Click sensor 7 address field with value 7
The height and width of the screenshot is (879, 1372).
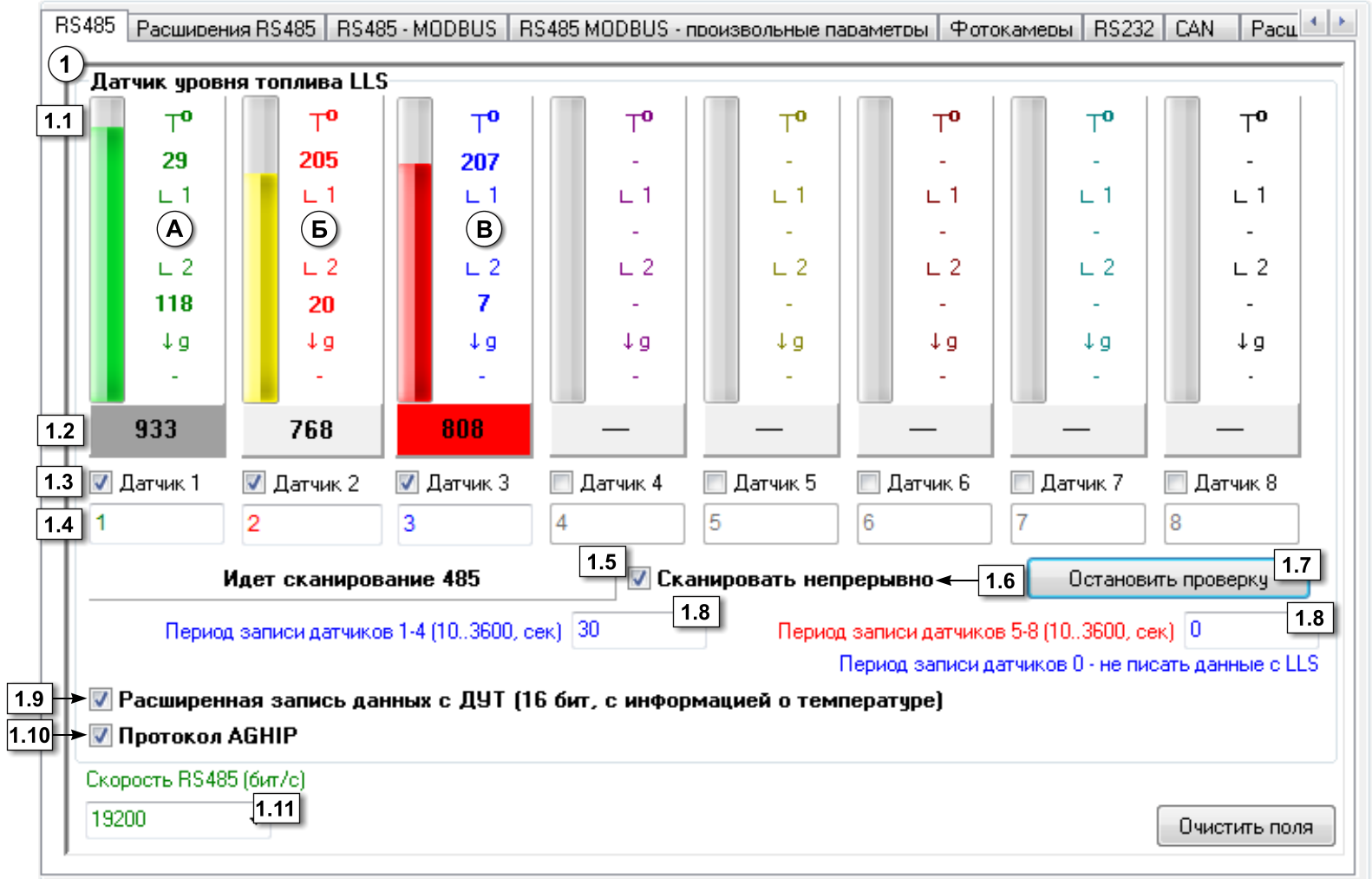tap(1078, 523)
